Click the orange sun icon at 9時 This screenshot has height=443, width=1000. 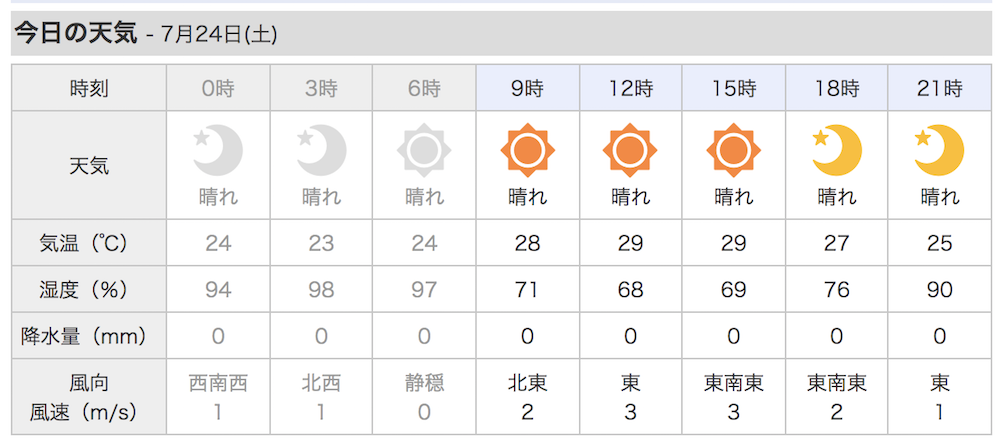pos(527,150)
